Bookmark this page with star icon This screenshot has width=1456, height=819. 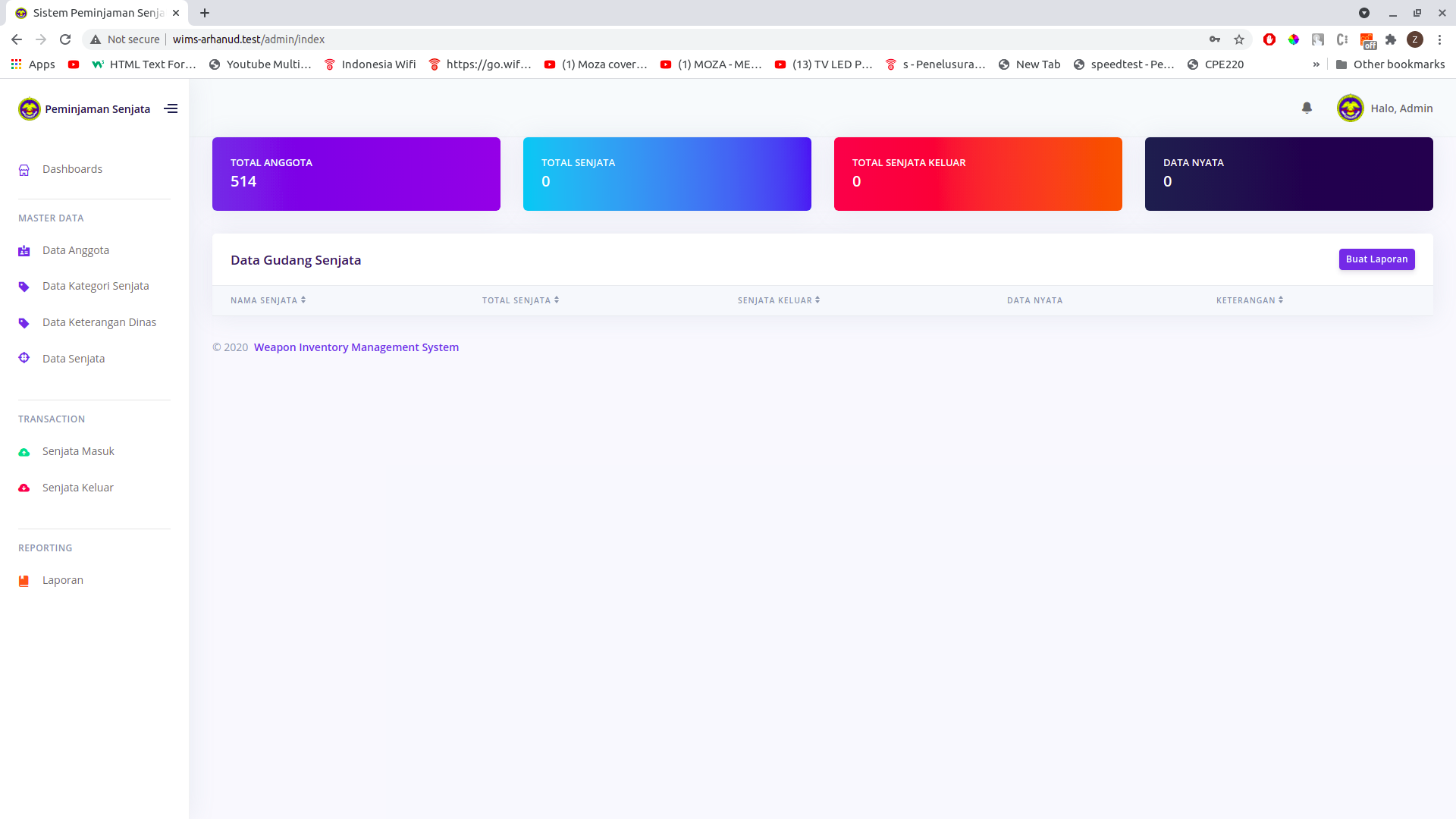click(1239, 39)
